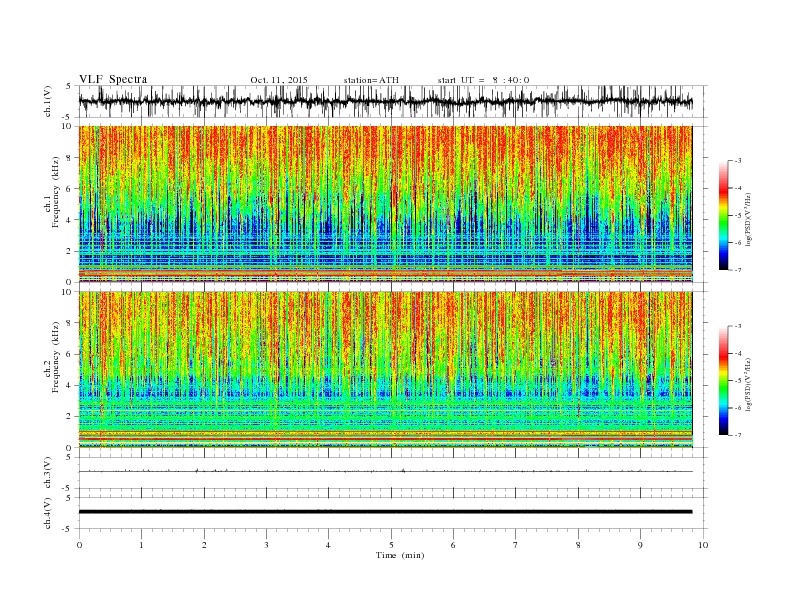Viewport: 792px width, 612px height.
Task: Click inside the ch.2 spectrogram panel
Action: pyautogui.click(x=385, y=370)
